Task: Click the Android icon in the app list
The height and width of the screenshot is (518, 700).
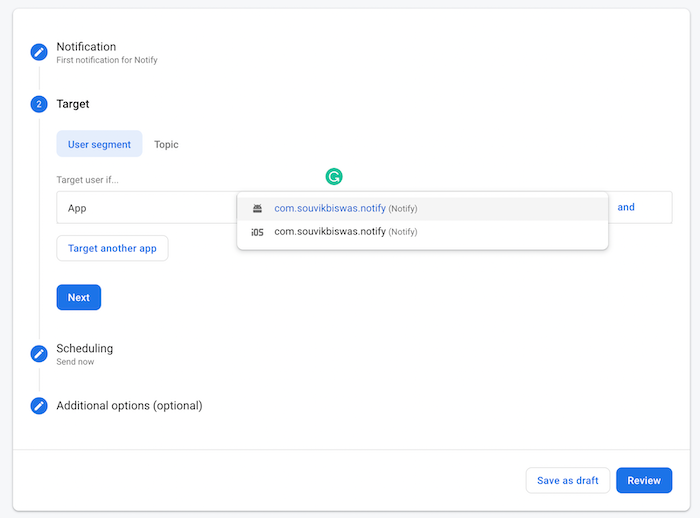Action: pyautogui.click(x=257, y=208)
